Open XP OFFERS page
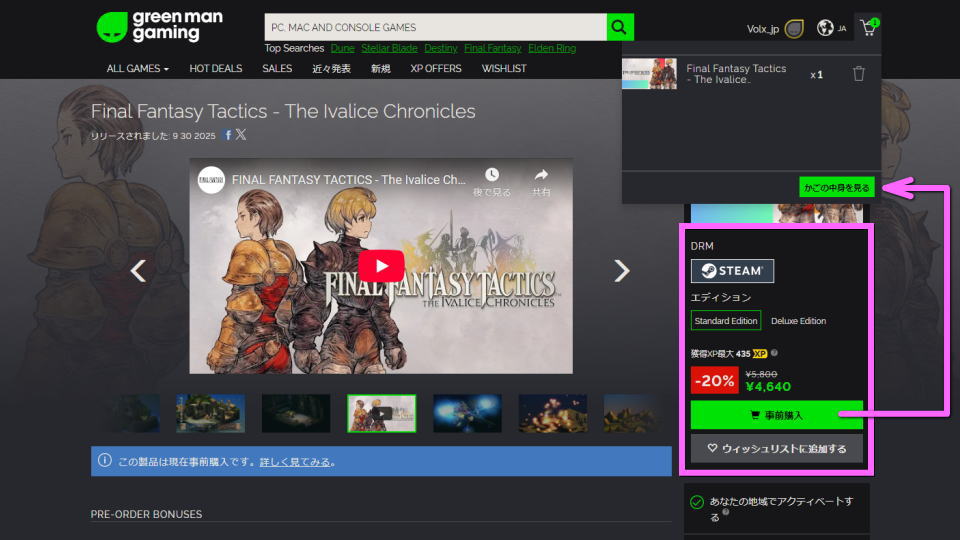 pyautogui.click(x=436, y=69)
